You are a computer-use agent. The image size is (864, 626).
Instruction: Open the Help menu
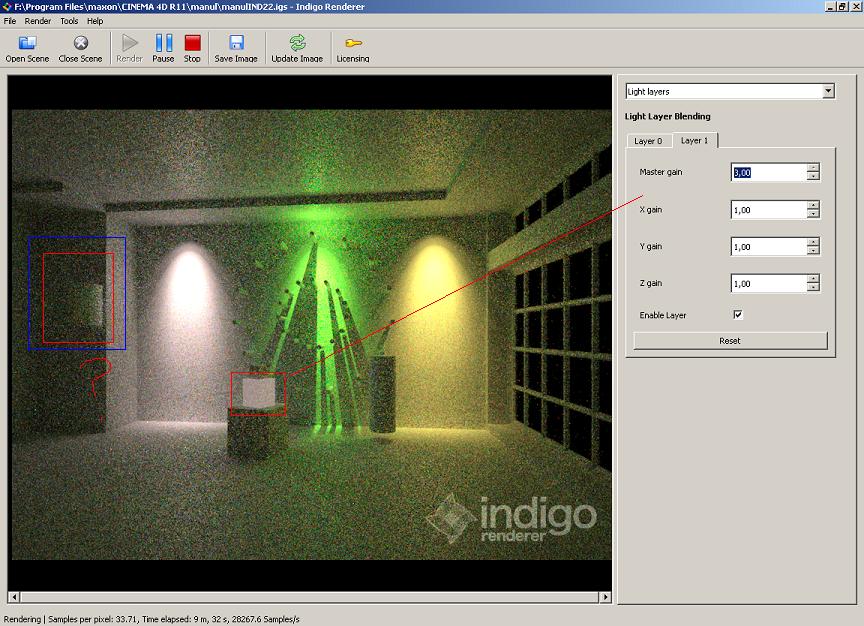[x=95, y=21]
